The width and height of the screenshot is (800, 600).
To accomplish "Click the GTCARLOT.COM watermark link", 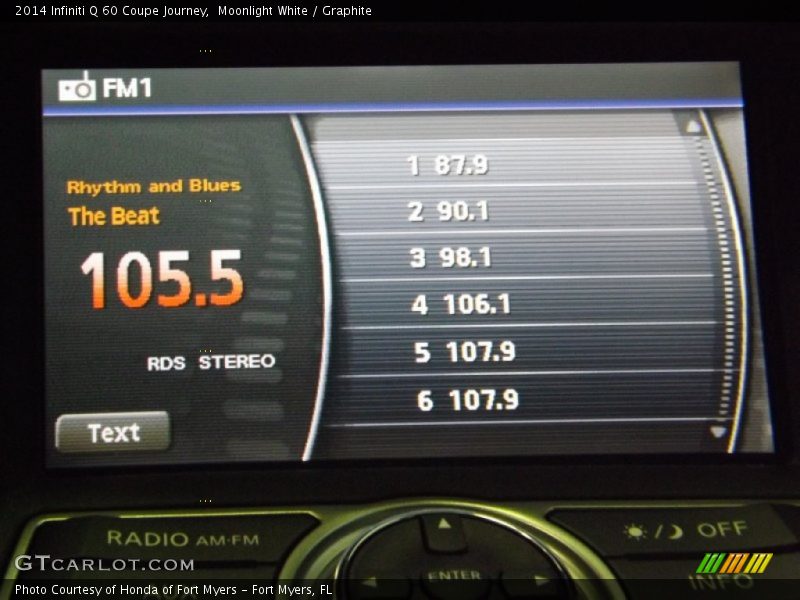I will tap(104, 563).
